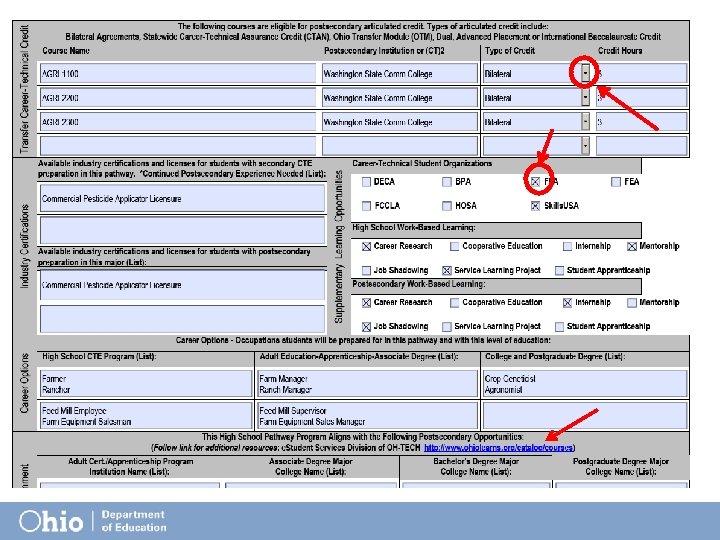Image resolution: width=720 pixels, height=540 pixels.
Task: Edit institution field in the AGRI 1100 row
Action: [400, 73]
